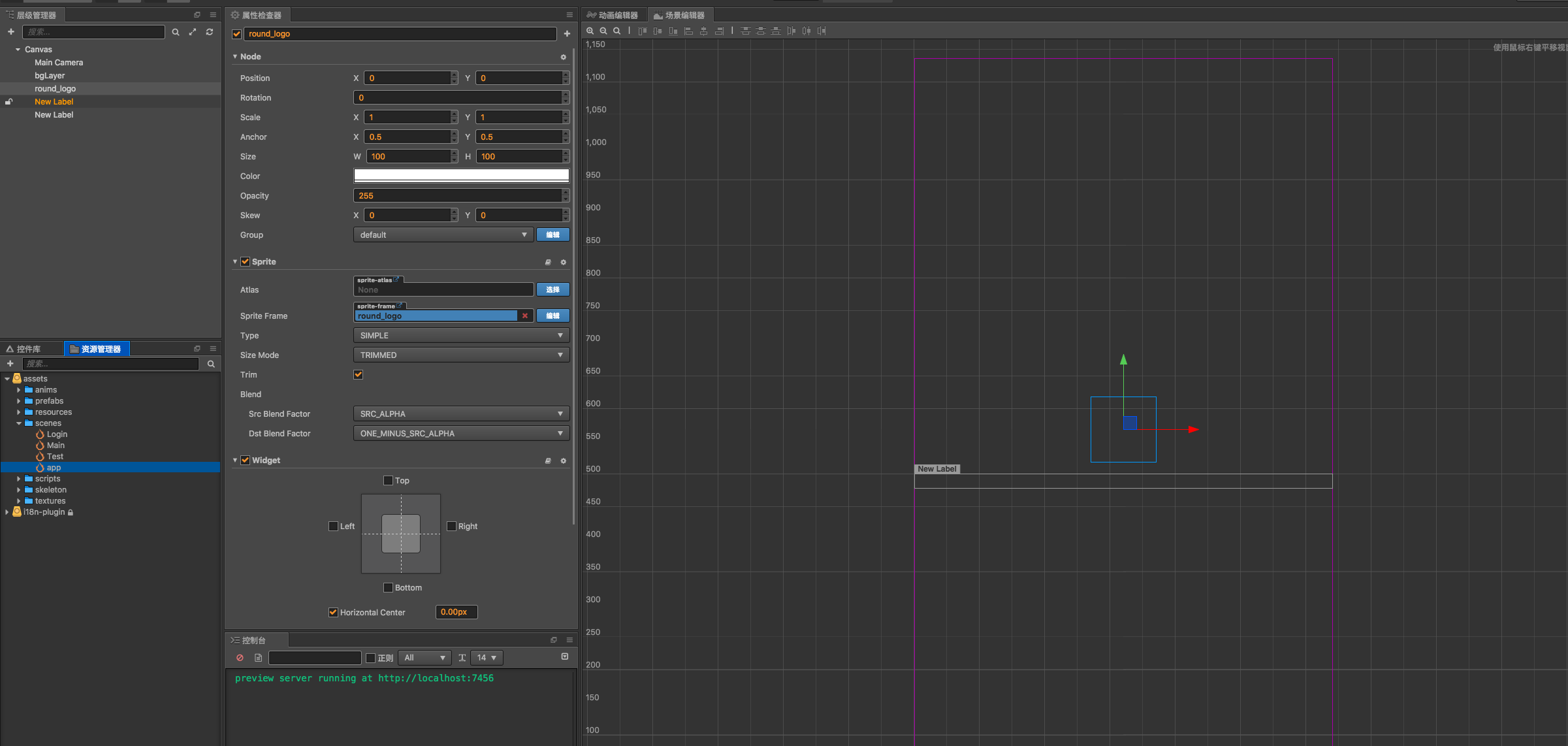Click the zoom out magnifier icon
This screenshot has height=746, width=1568.
(603, 31)
